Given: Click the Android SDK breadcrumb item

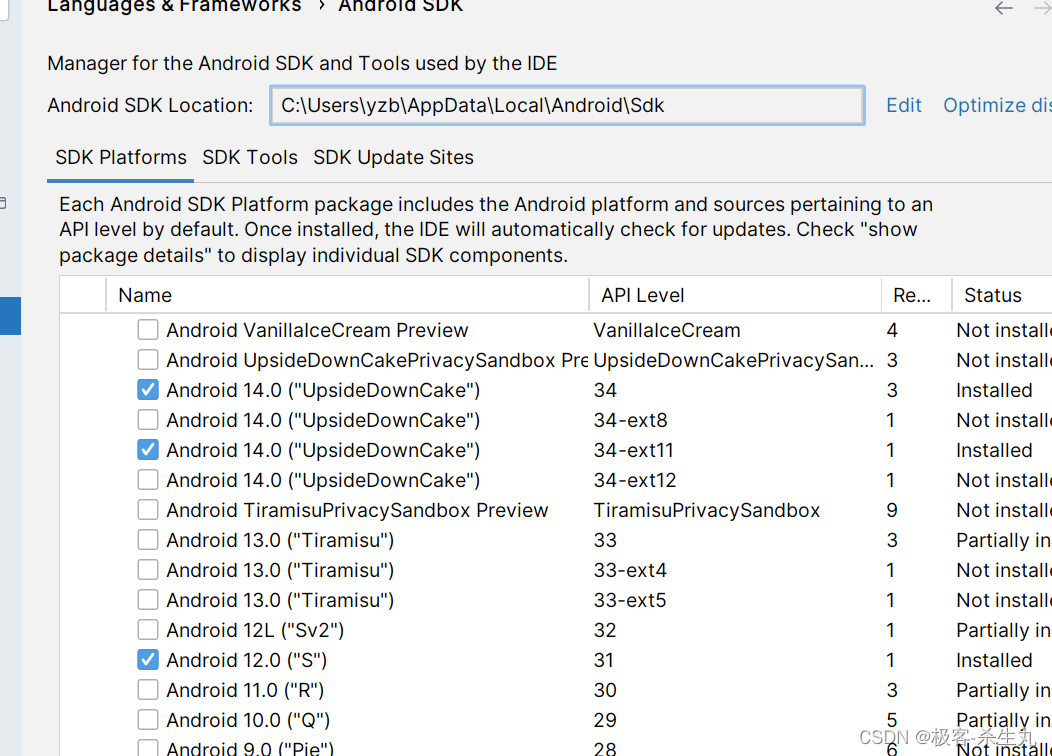Looking at the screenshot, I should coord(400,7).
